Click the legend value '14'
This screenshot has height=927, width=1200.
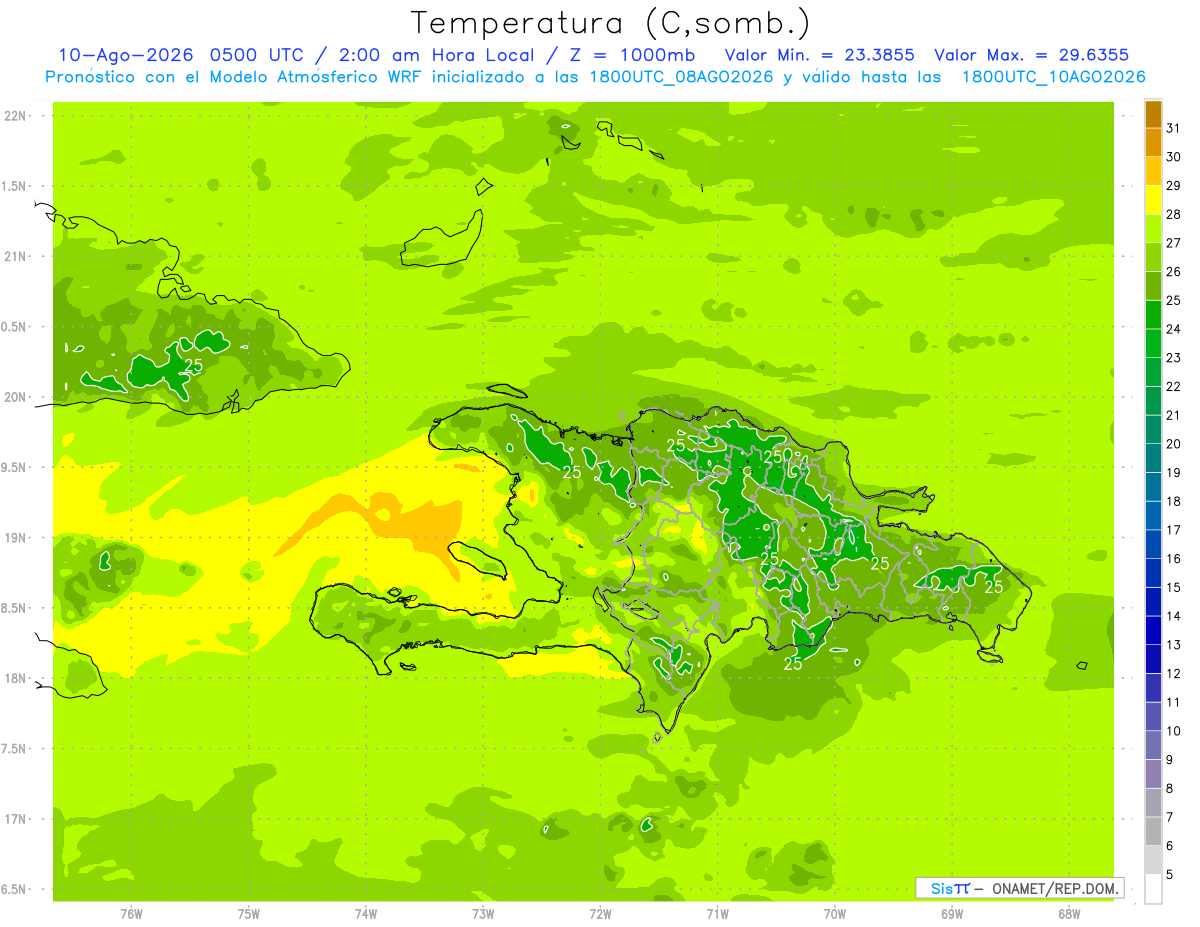(1174, 616)
